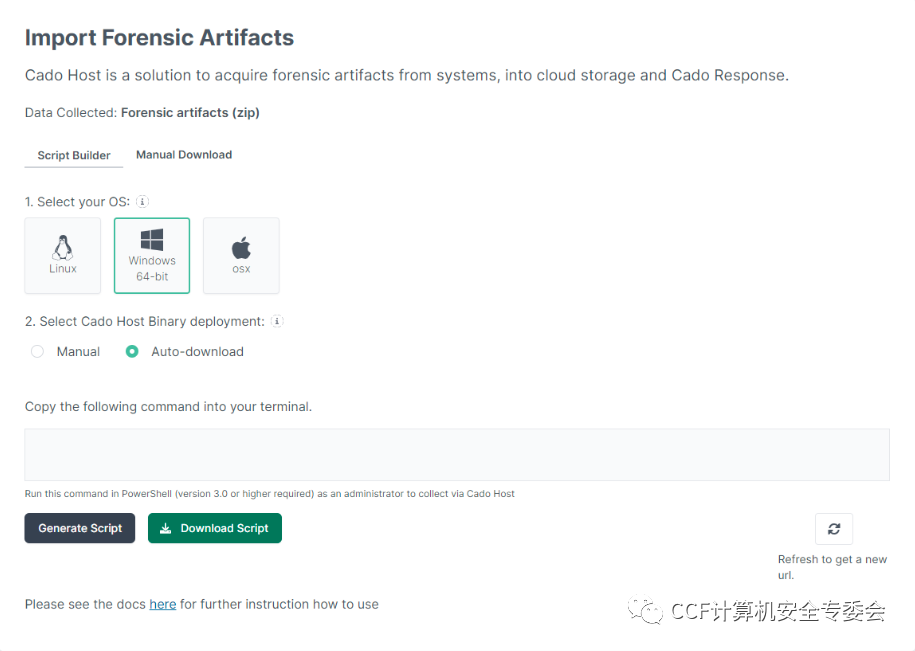Click inside the empty command text box
The image size is (915, 651).
point(457,455)
